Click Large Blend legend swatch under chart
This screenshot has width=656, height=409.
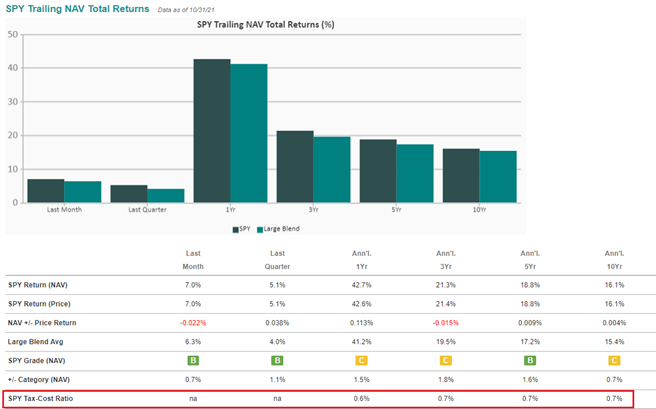pos(260,230)
